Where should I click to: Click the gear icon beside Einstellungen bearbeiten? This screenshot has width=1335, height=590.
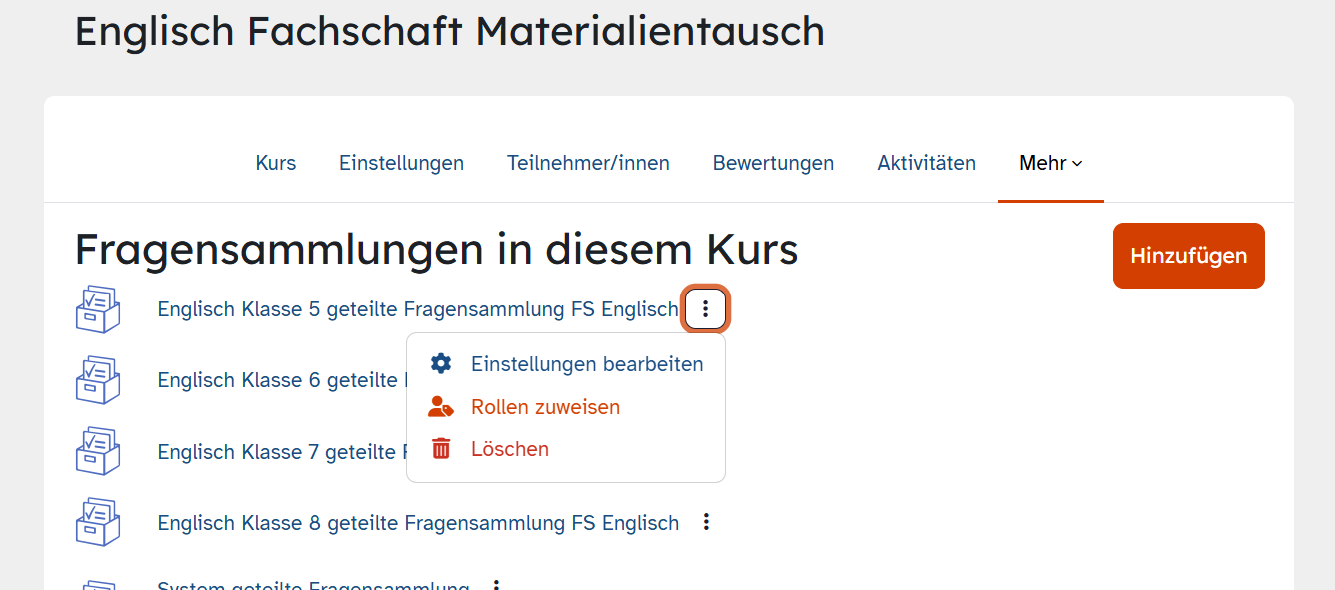(441, 364)
